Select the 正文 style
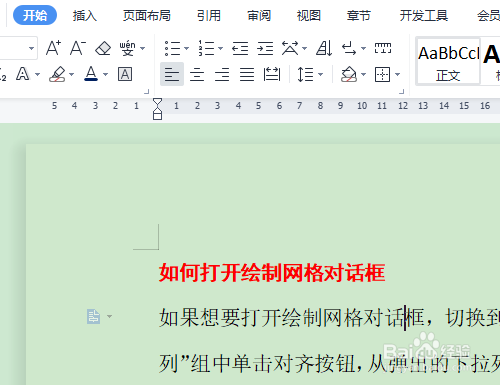The height and width of the screenshot is (385, 500). (448, 61)
